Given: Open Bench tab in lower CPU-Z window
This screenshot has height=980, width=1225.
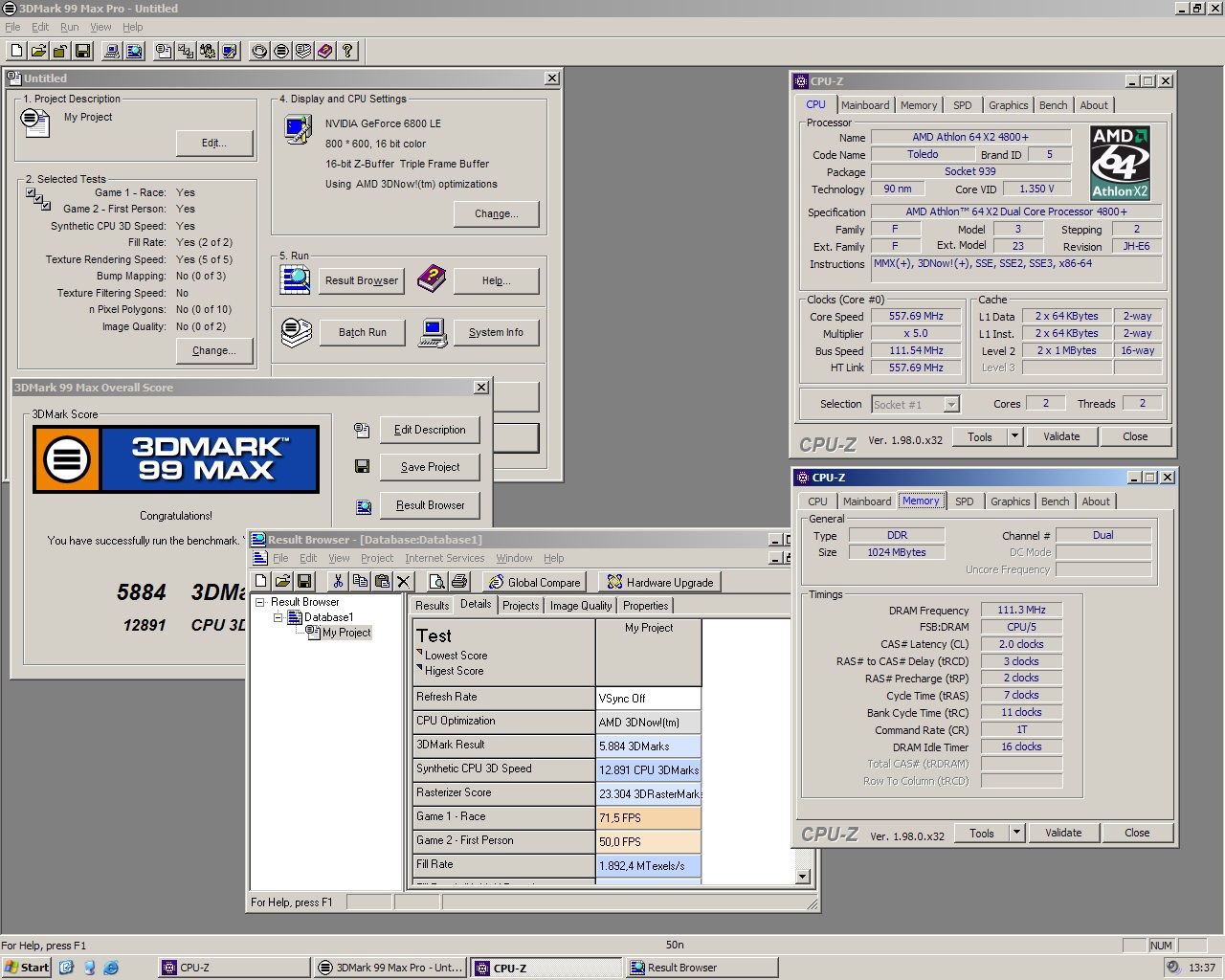Looking at the screenshot, I should click(1056, 501).
